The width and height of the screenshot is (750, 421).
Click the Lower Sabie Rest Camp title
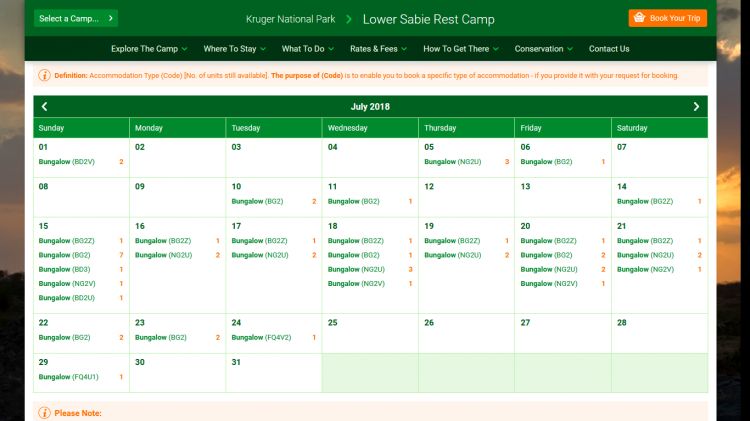pos(429,19)
